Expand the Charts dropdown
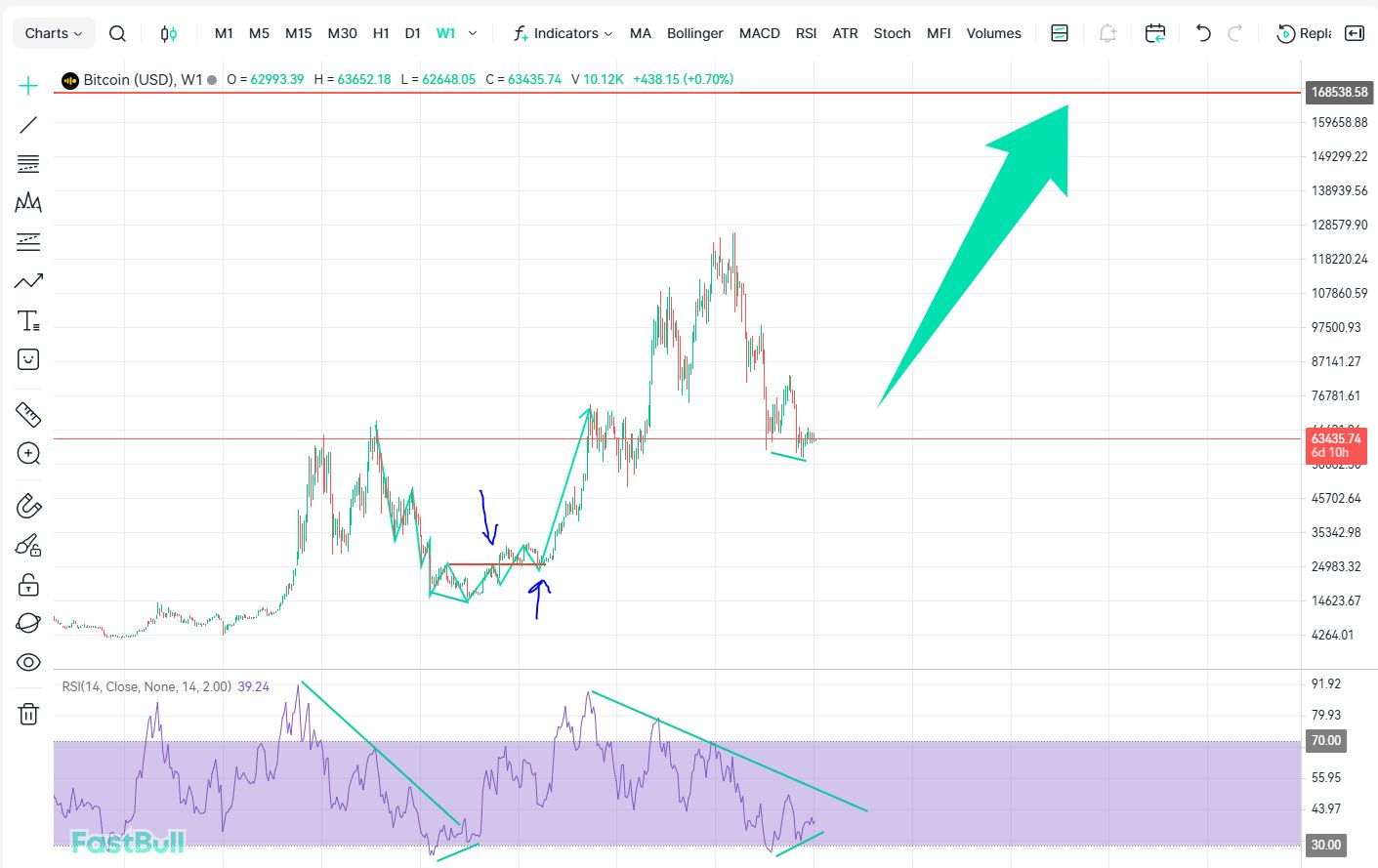Image resolution: width=1378 pixels, height=868 pixels. click(x=54, y=33)
